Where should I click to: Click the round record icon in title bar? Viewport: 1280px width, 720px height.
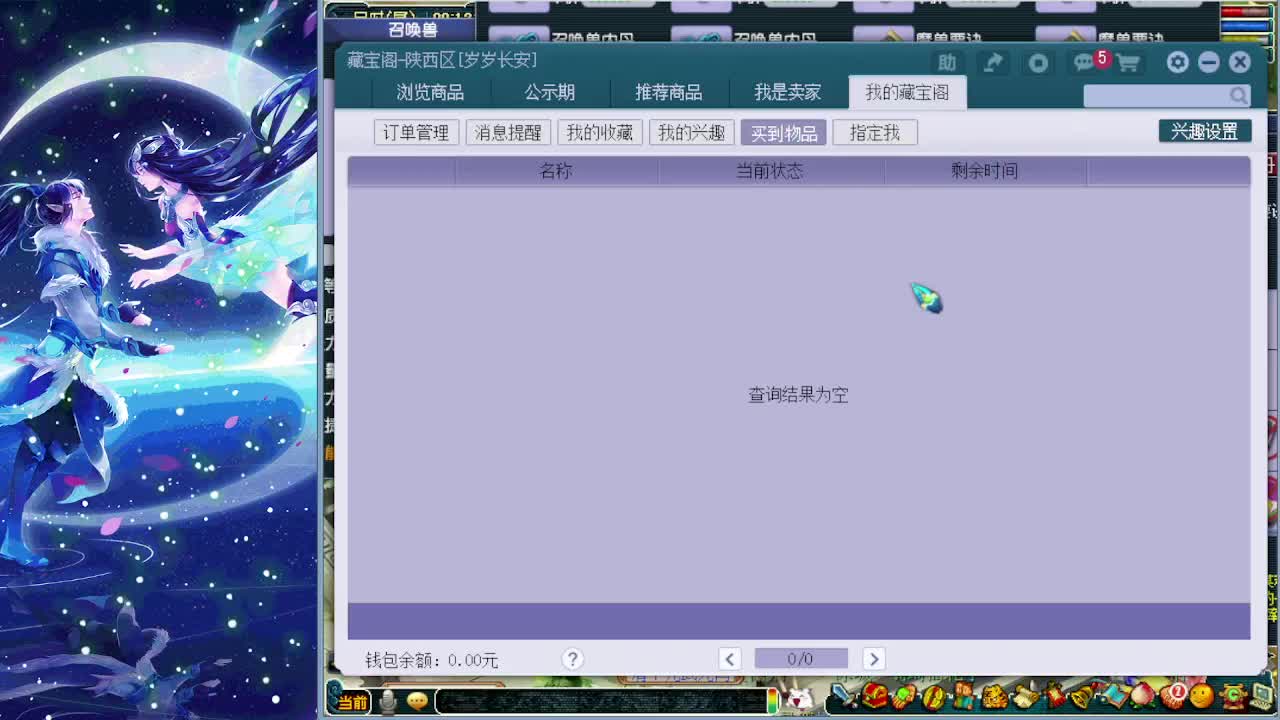coord(1038,63)
